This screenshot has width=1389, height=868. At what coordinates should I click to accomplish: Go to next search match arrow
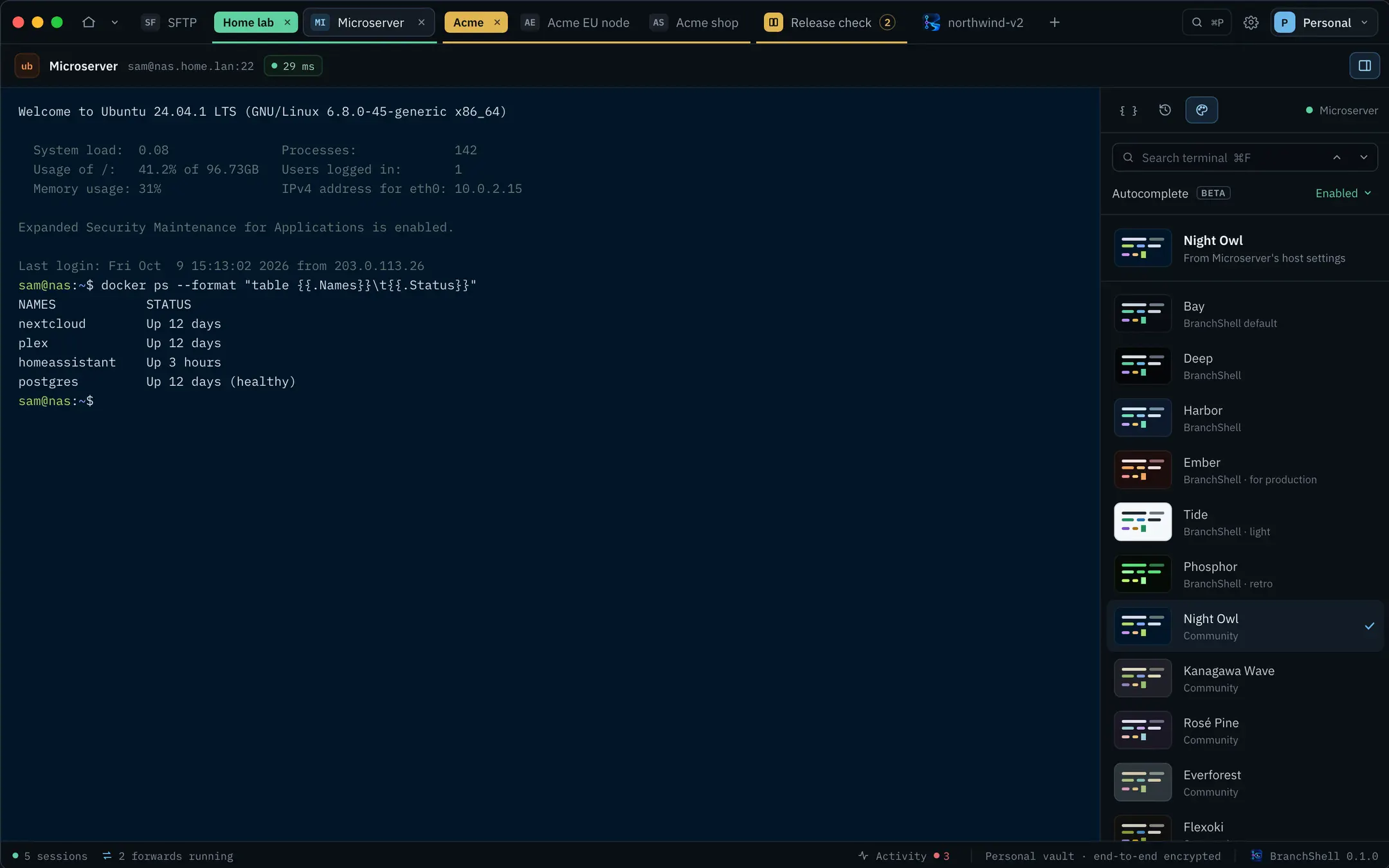click(x=1363, y=158)
